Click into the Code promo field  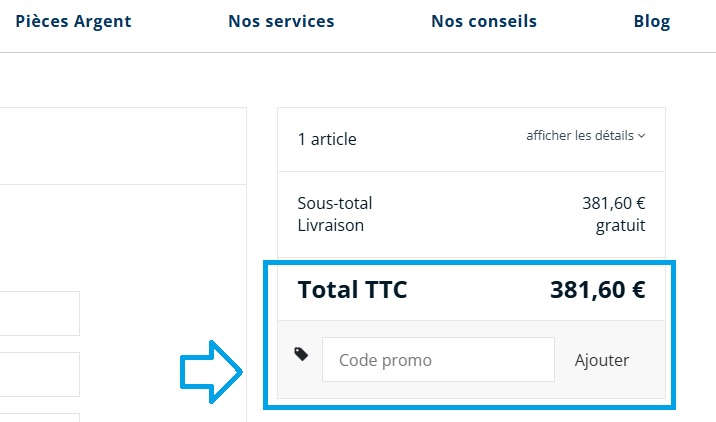click(437, 360)
